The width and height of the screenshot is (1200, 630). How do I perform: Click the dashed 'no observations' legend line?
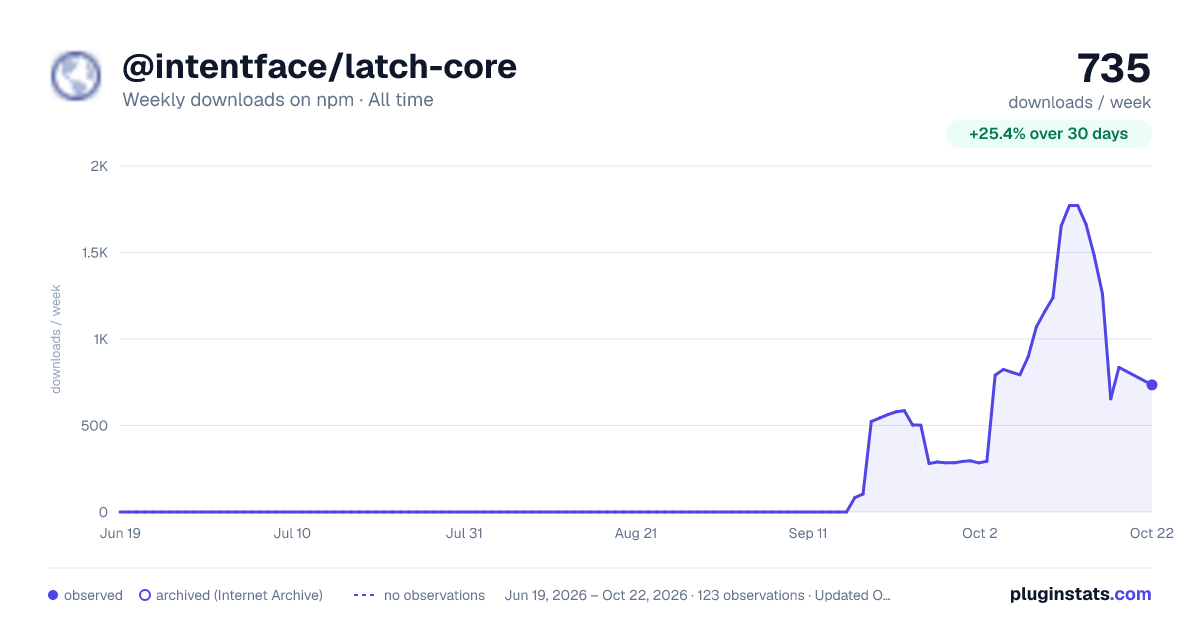point(365,595)
